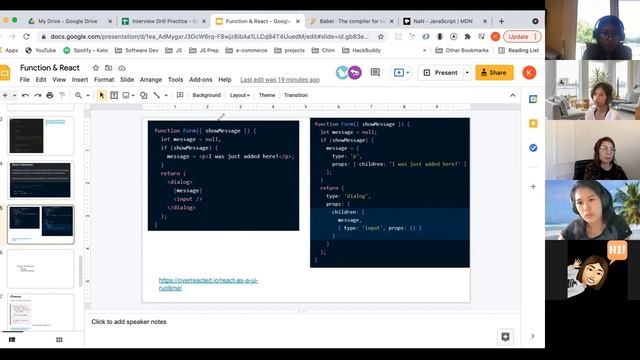Check the cloud document status icon
Image resolution: width=640 pixels, height=360 pixels.
[x=122, y=68]
